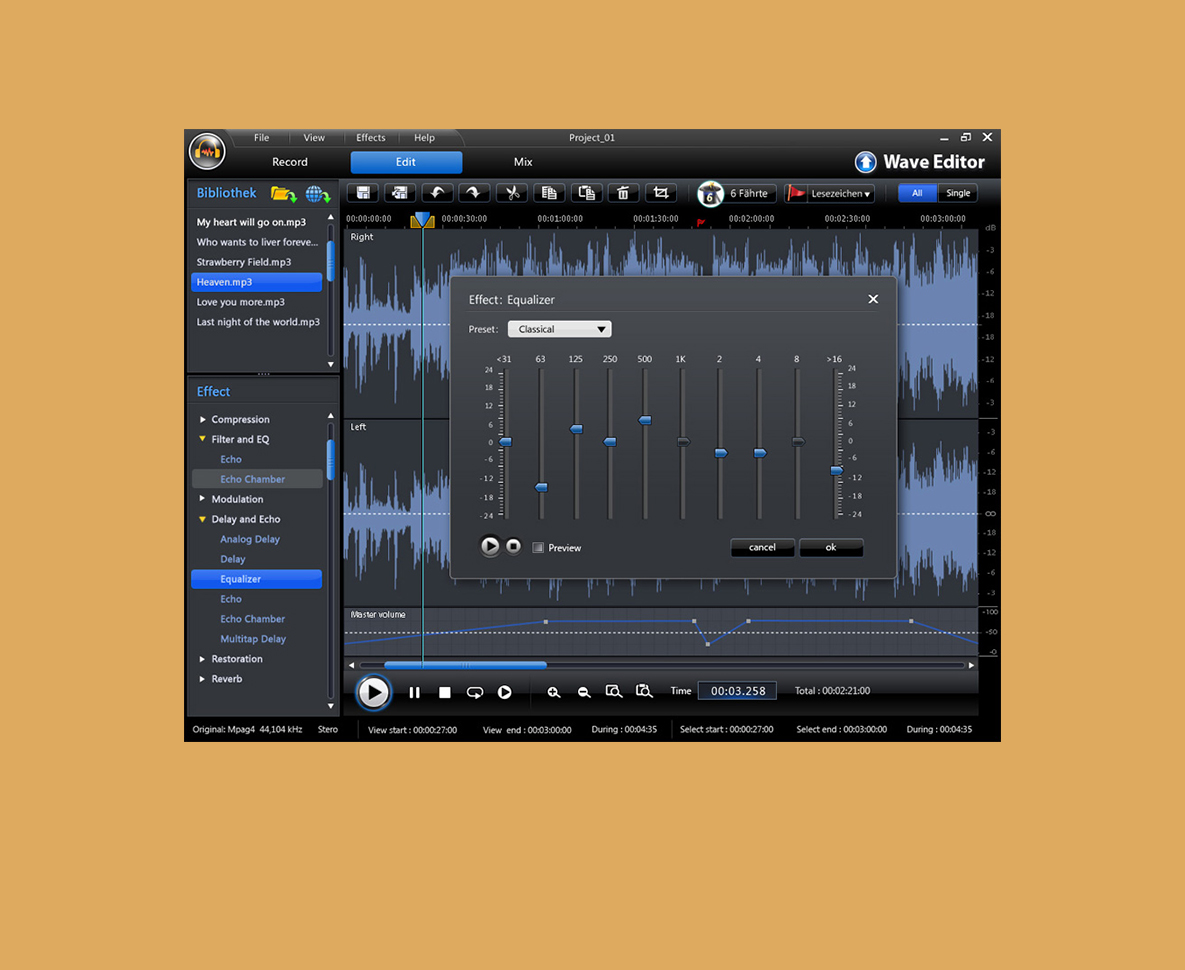
Task: Collapse the Filter and EQ group
Action: [203, 439]
